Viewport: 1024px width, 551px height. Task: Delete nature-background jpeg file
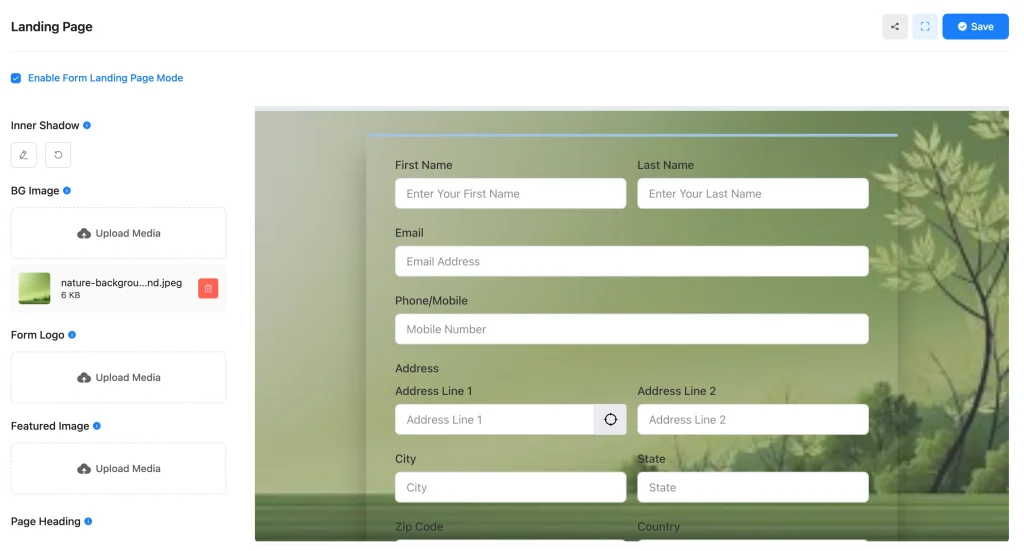coord(208,289)
